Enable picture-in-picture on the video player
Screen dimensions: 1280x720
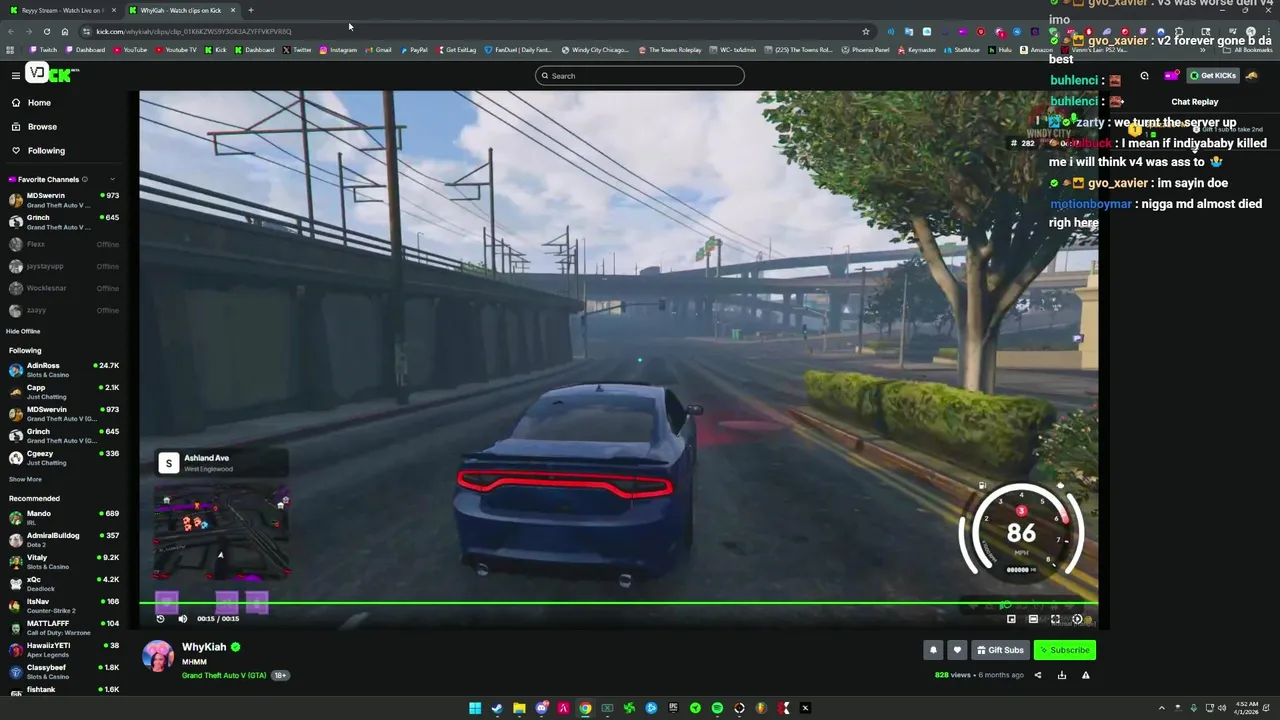pos(1011,619)
